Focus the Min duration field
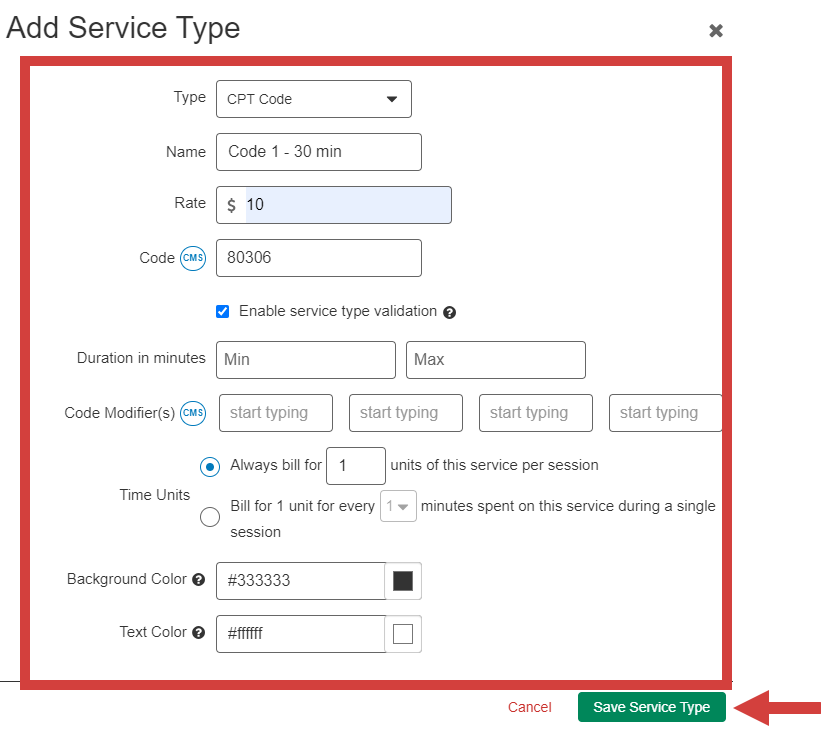This screenshot has width=821, height=741. click(x=305, y=360)
